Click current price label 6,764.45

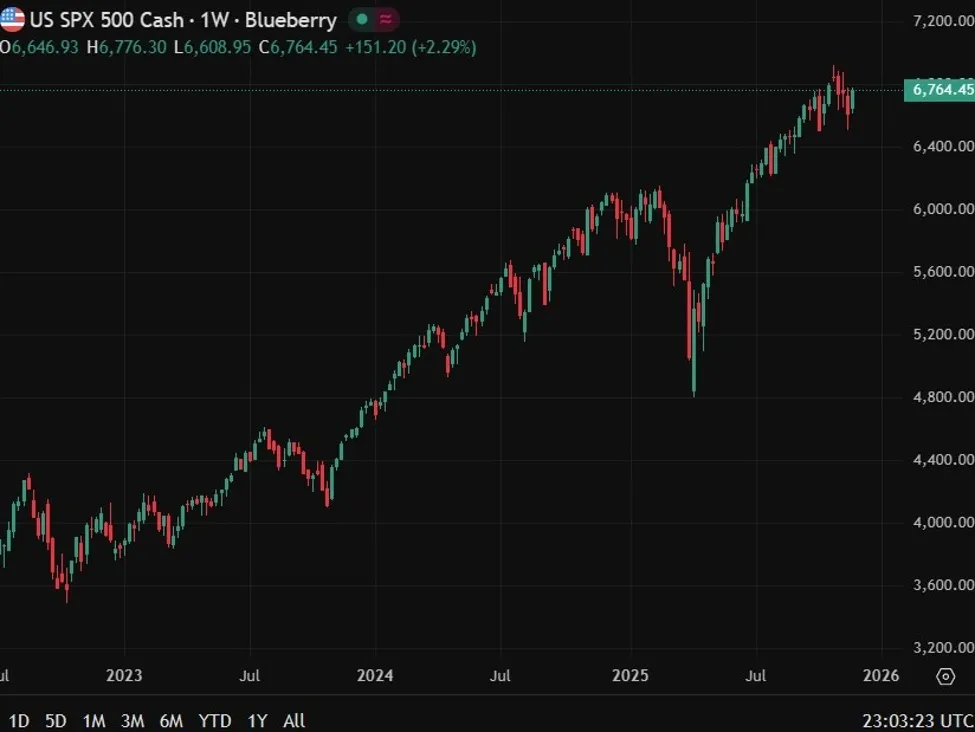tap(938, 90)
